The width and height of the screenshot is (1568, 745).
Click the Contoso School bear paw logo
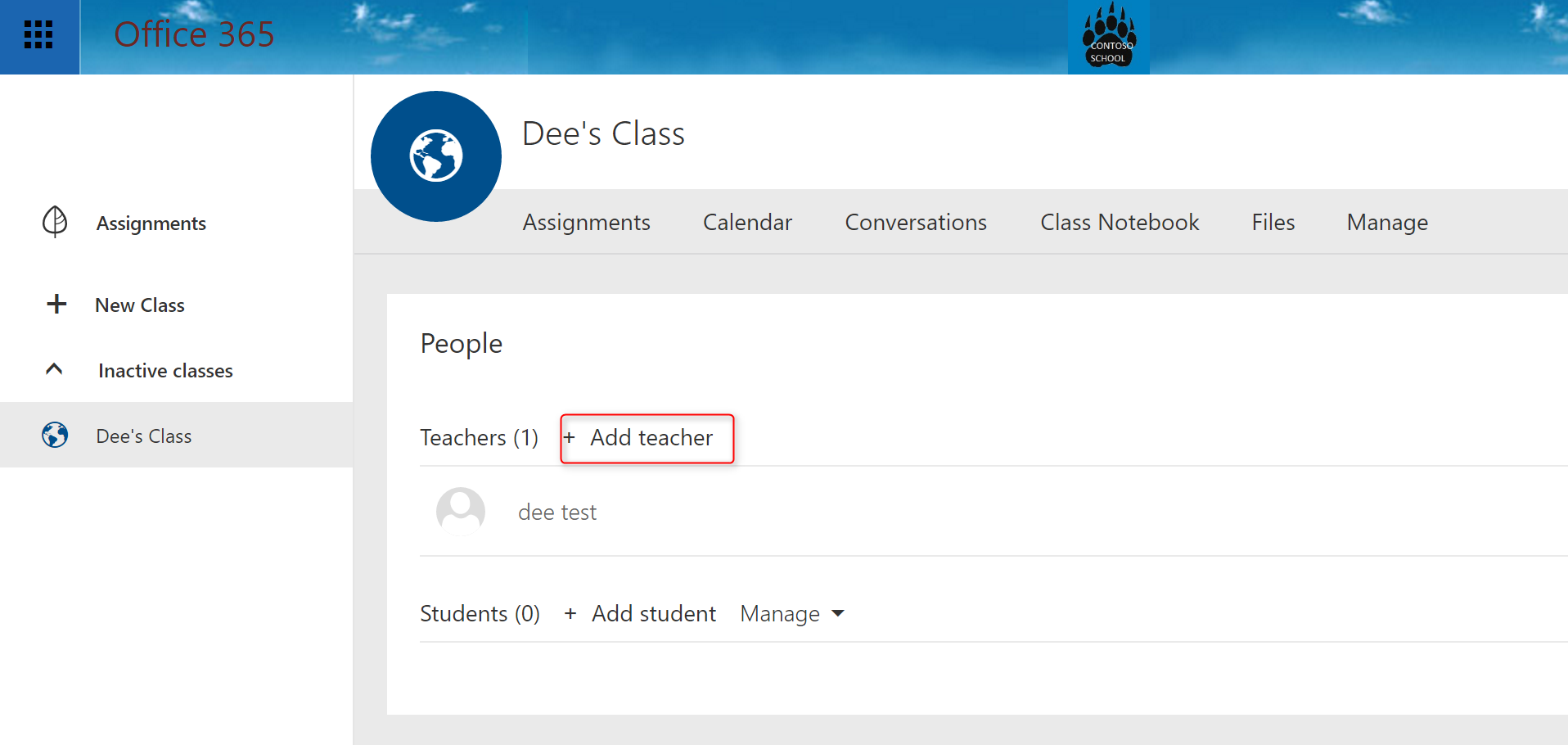1109,36
